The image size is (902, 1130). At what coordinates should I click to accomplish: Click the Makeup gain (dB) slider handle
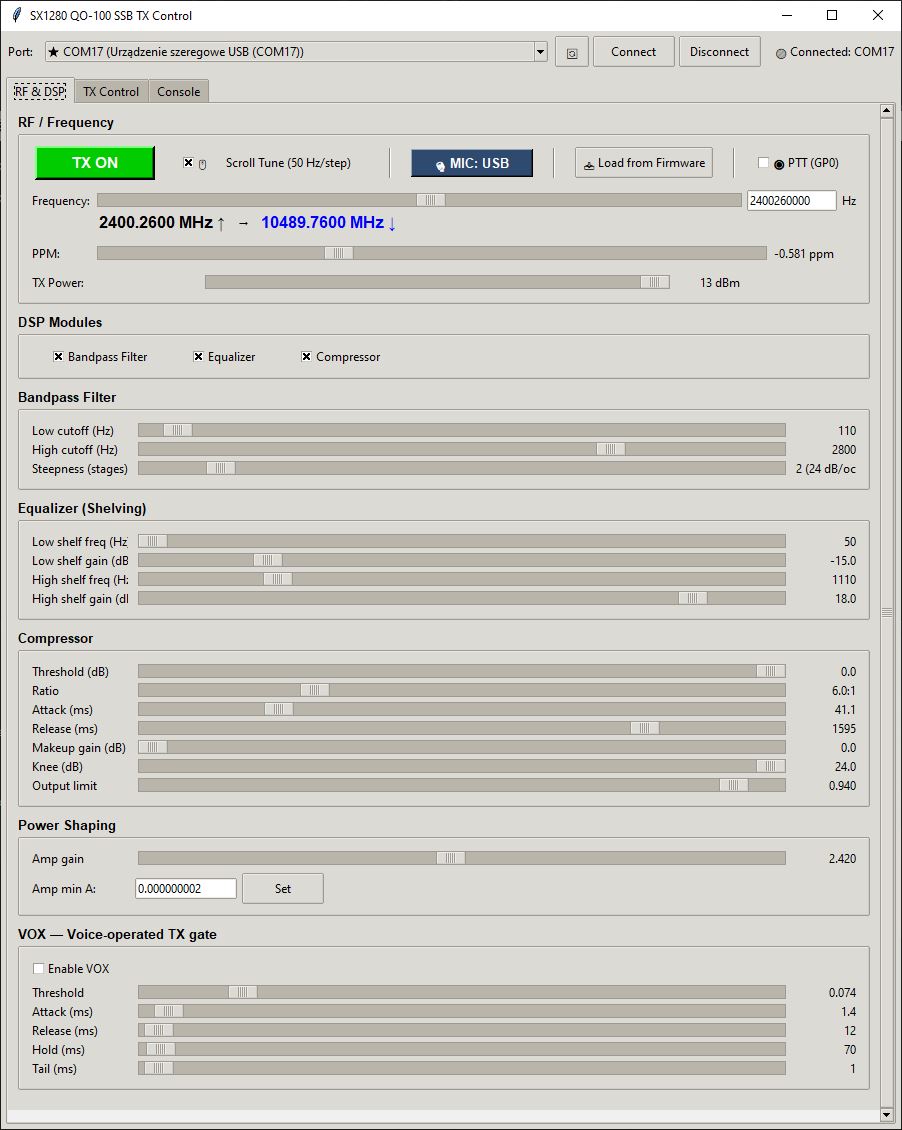(x=153, y=747)
